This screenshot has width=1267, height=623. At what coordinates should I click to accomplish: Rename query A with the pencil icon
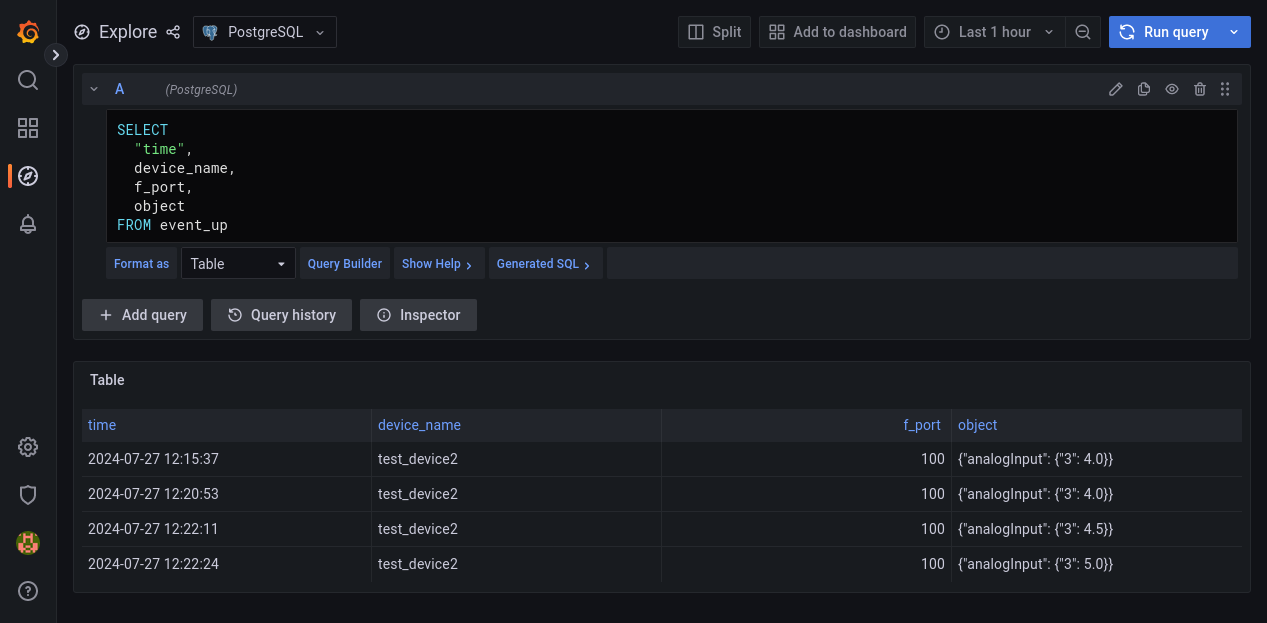pyautogui.click(x=1116, y=89)
